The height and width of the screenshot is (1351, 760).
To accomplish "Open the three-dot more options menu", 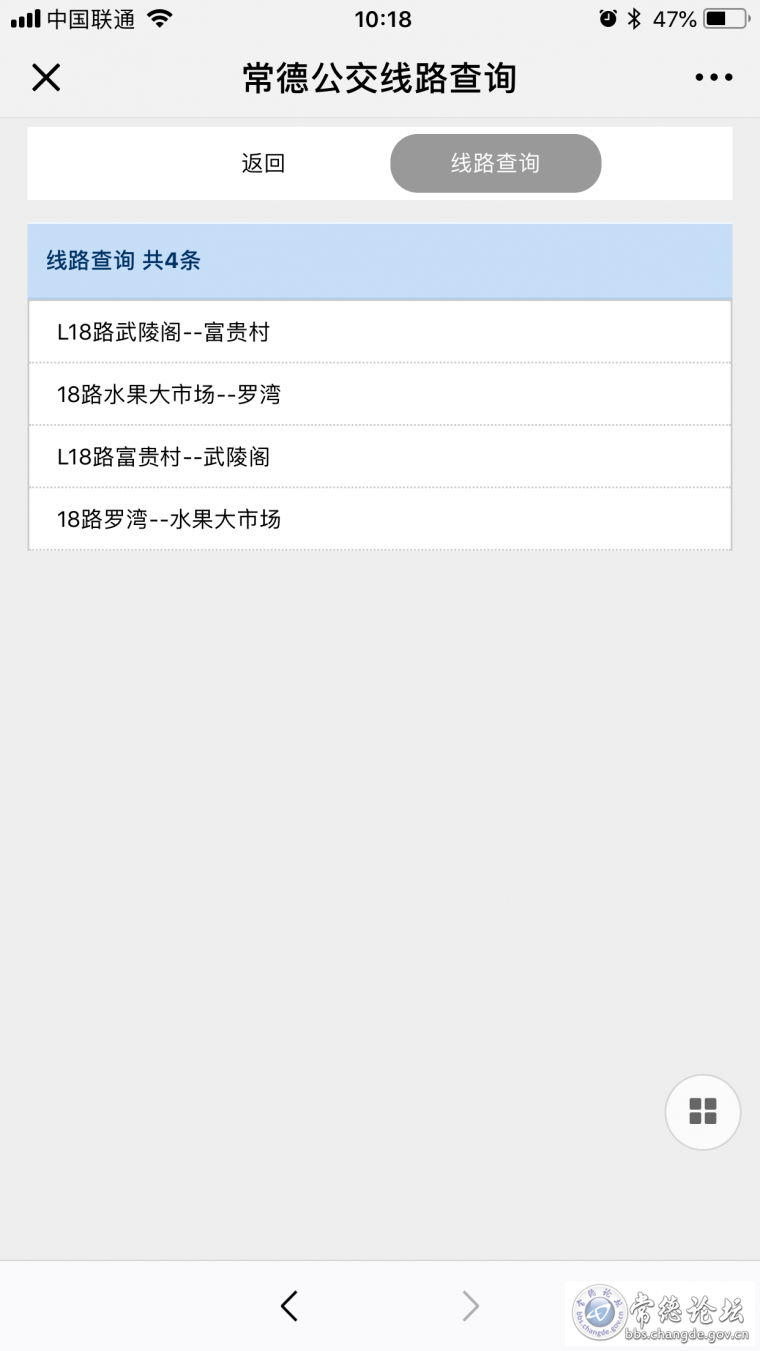I will click(x=714, y=77).
